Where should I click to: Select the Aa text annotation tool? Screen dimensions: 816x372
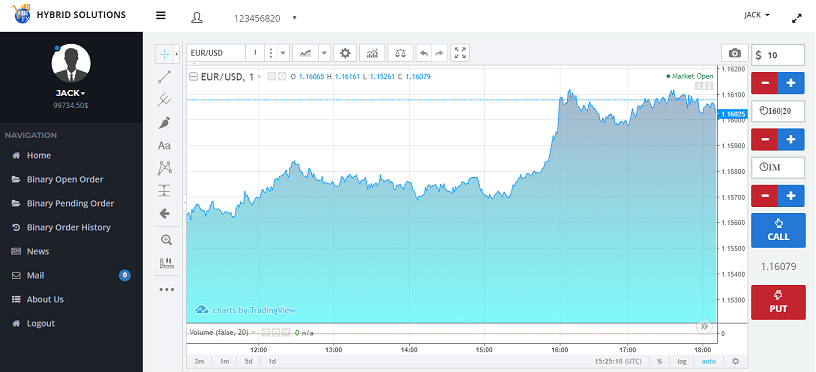pos(164,146)
